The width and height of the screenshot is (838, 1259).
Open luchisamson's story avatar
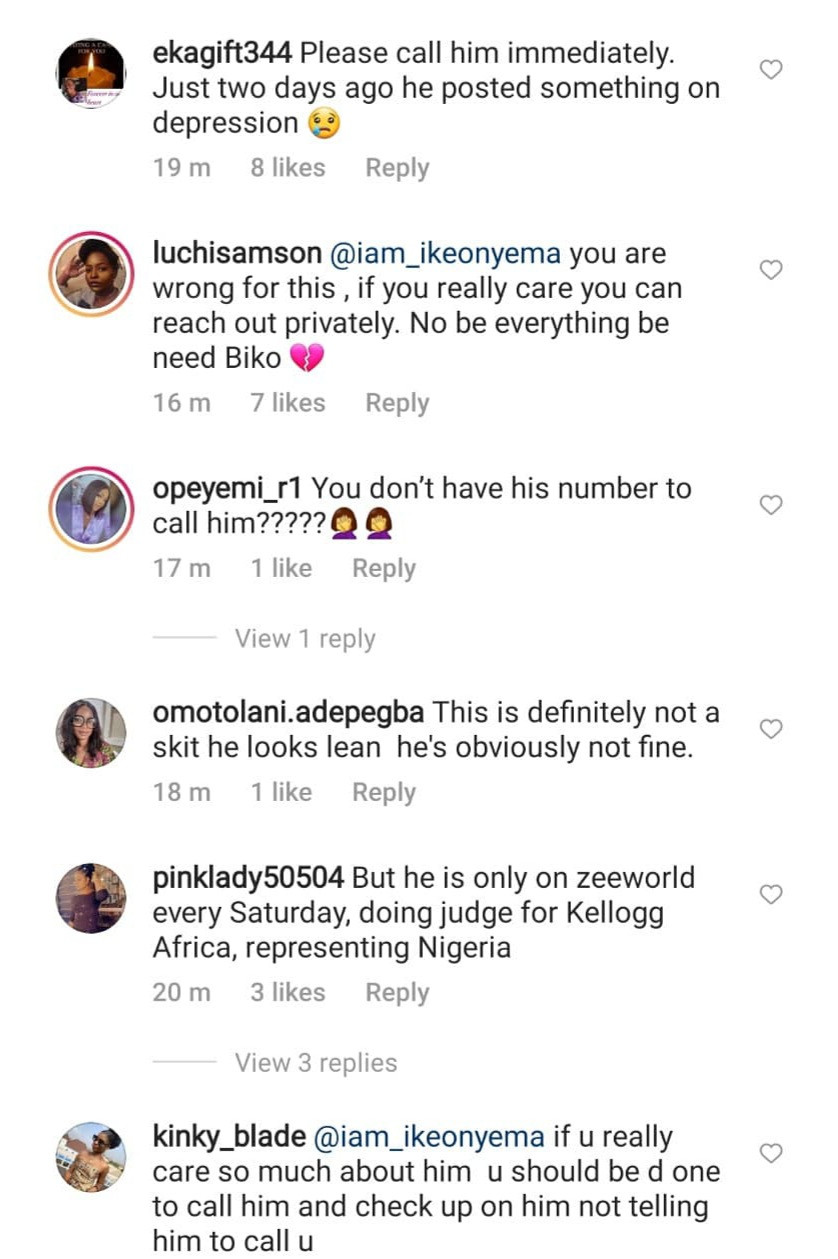tap(91, 273)
